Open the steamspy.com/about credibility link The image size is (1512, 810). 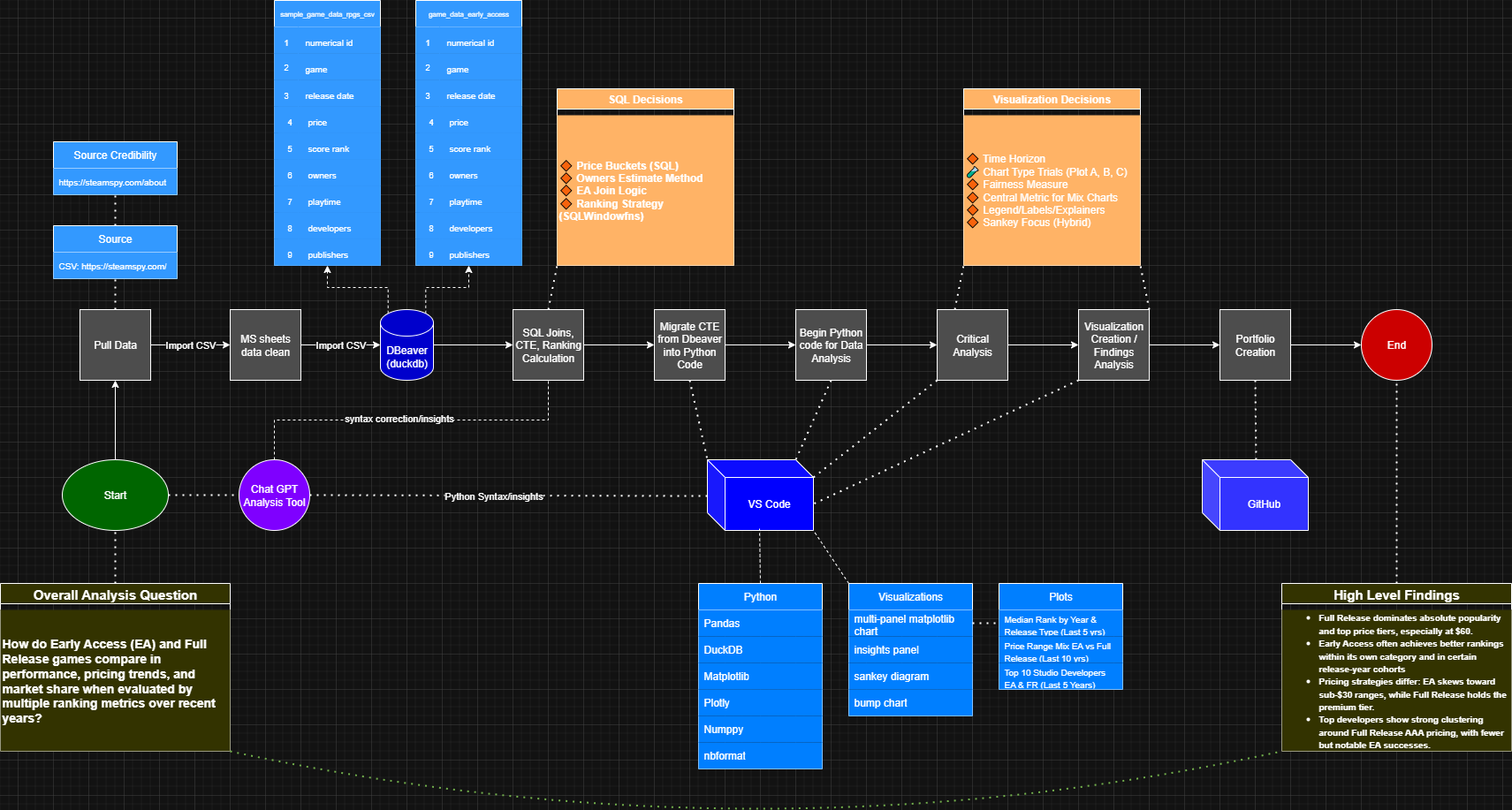click(x=113, y=183)
